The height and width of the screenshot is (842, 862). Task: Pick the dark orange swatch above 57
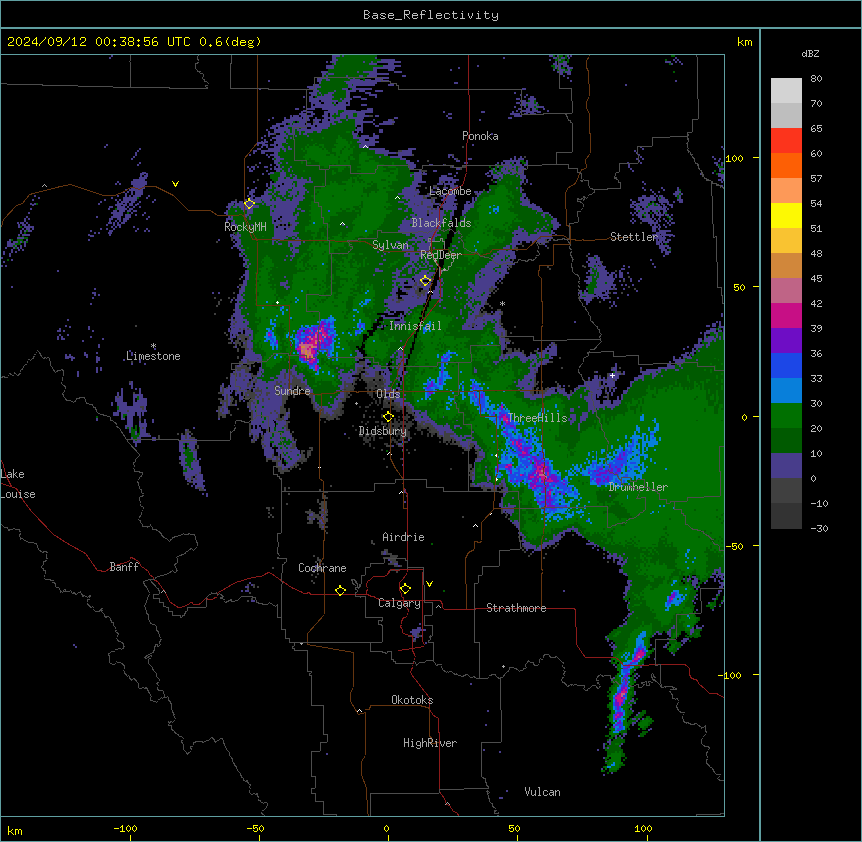pyautogui.click(x=786, y=165)
